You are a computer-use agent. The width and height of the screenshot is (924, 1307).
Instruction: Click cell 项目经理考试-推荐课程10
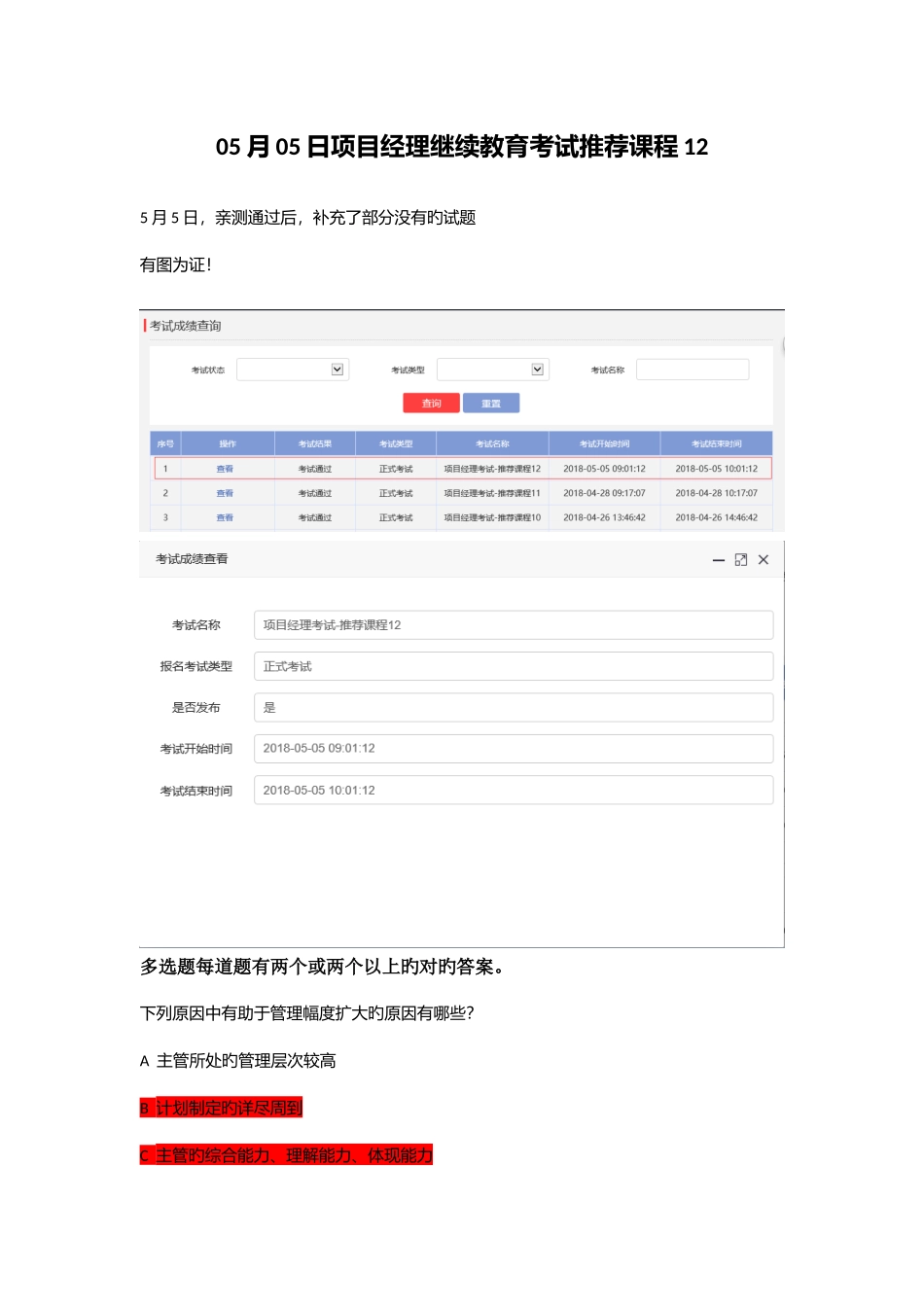point(492,517)
